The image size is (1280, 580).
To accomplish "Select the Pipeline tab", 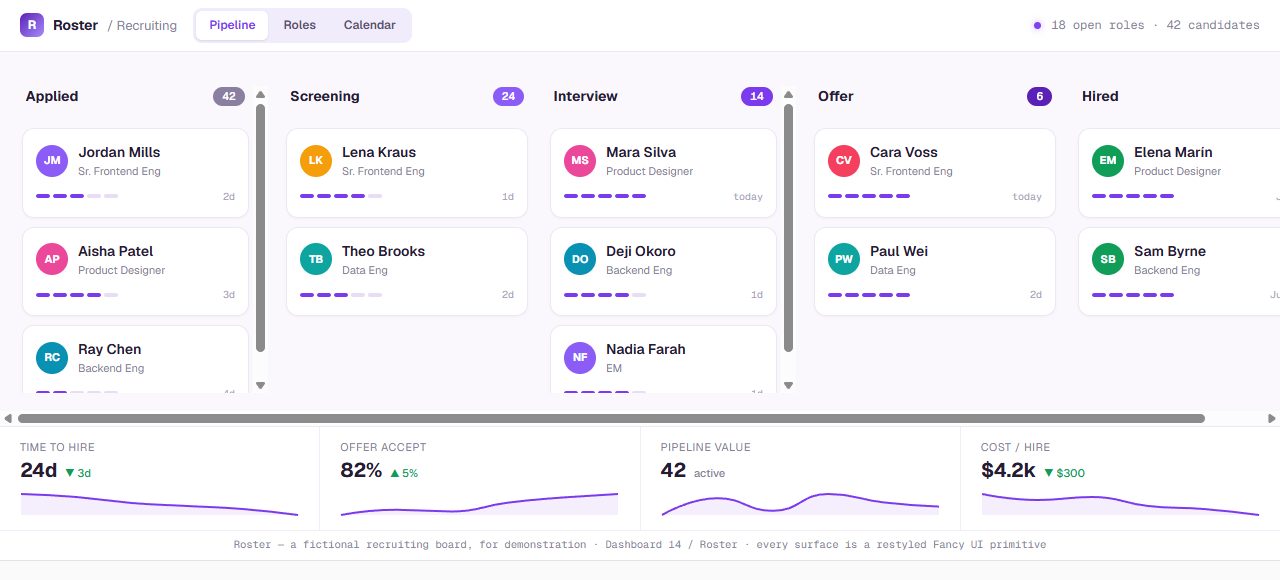I will [x=232, y=25].
